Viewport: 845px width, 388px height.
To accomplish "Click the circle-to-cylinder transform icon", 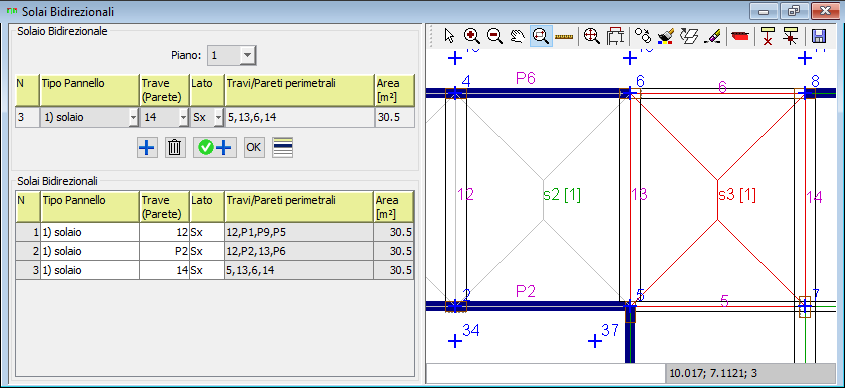I will [643, 36].
